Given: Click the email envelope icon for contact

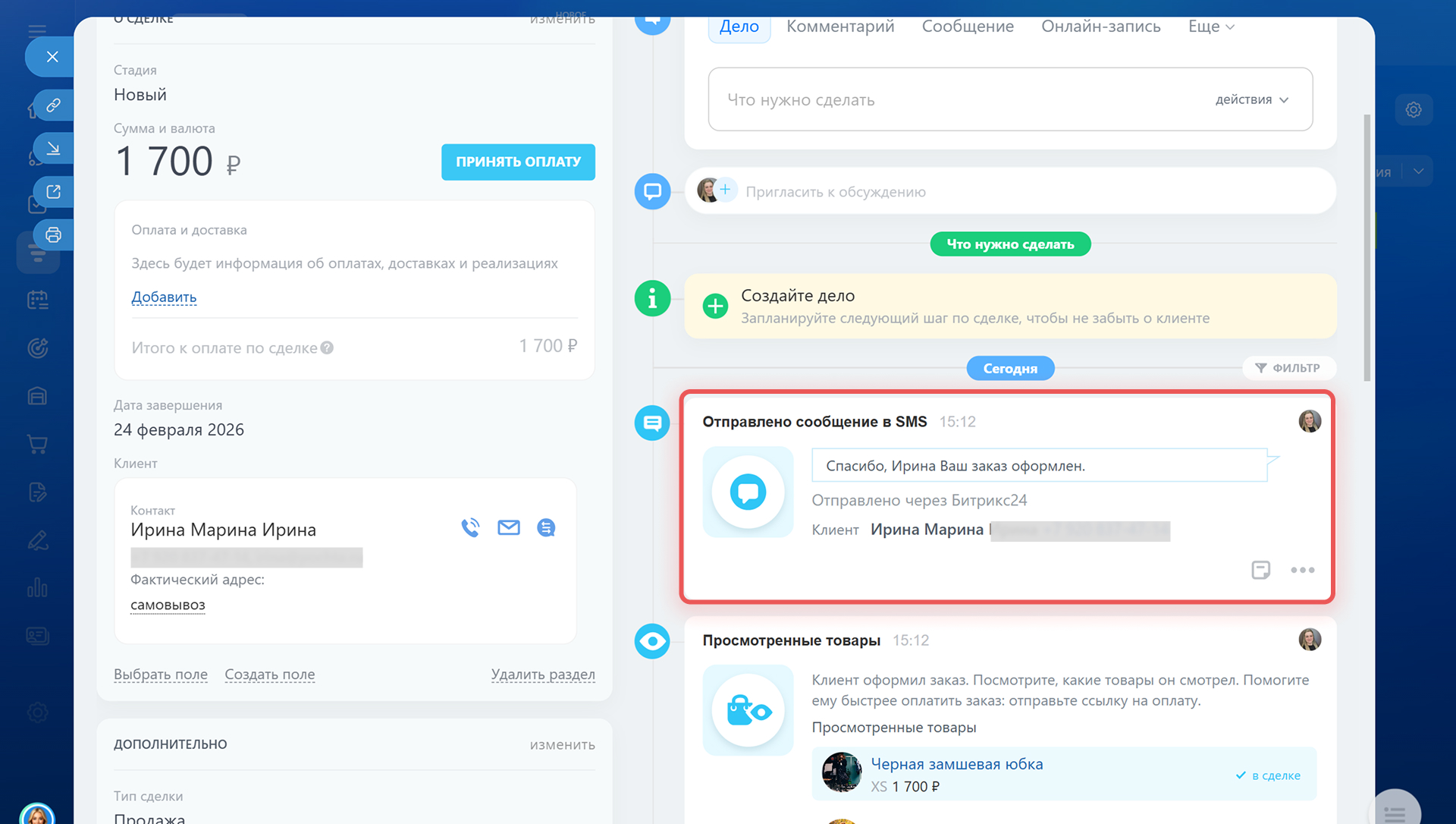Looking at the screenshot, I should (508, 527).
